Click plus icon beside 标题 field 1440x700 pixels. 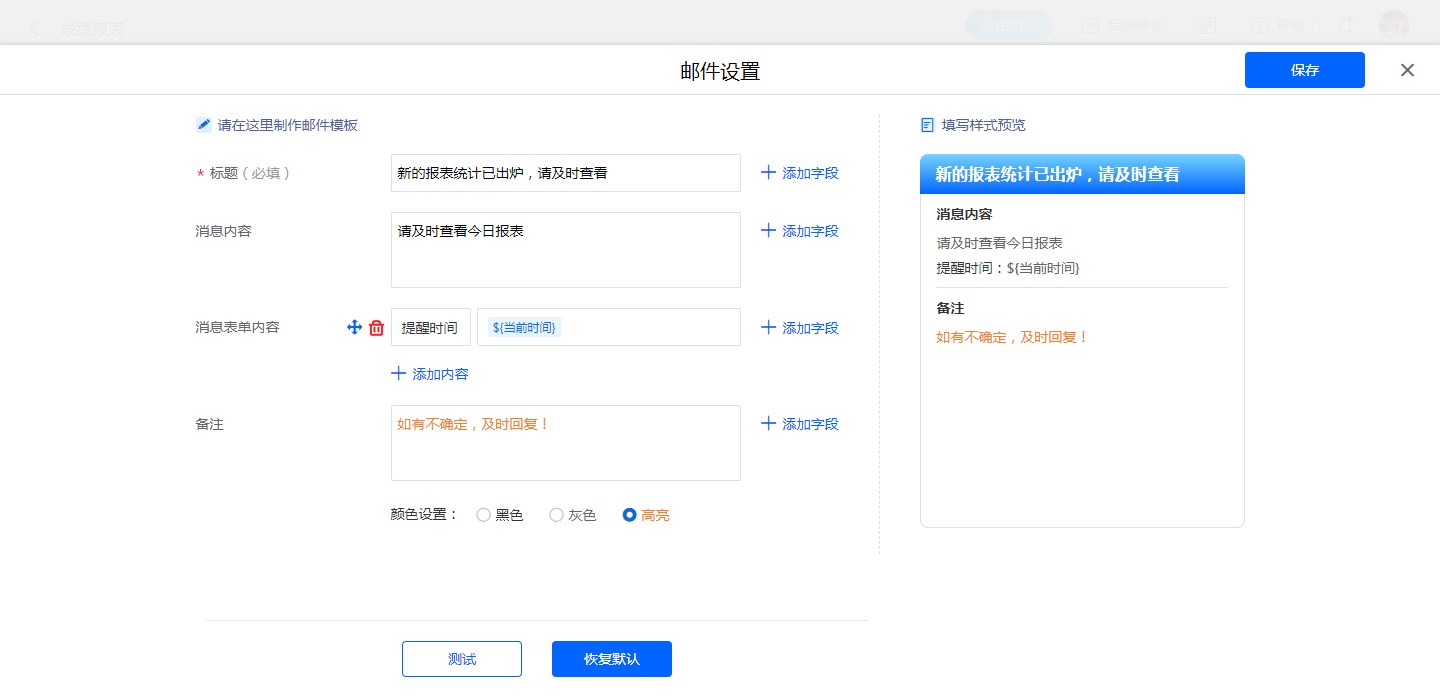(x=768, y=173)
